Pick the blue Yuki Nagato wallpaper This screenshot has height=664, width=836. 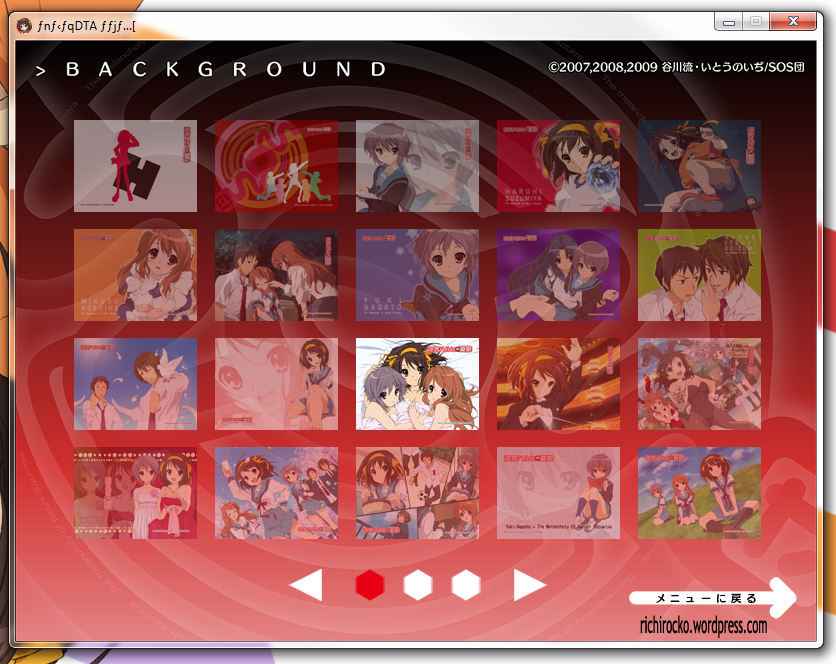(x=417, y=275)
